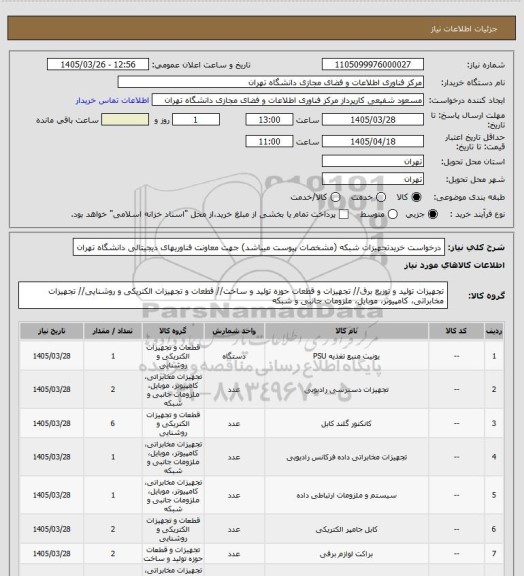
Task: Click the گروه کالا table column header
Action: pyautogui.click(x=173, y=331)
